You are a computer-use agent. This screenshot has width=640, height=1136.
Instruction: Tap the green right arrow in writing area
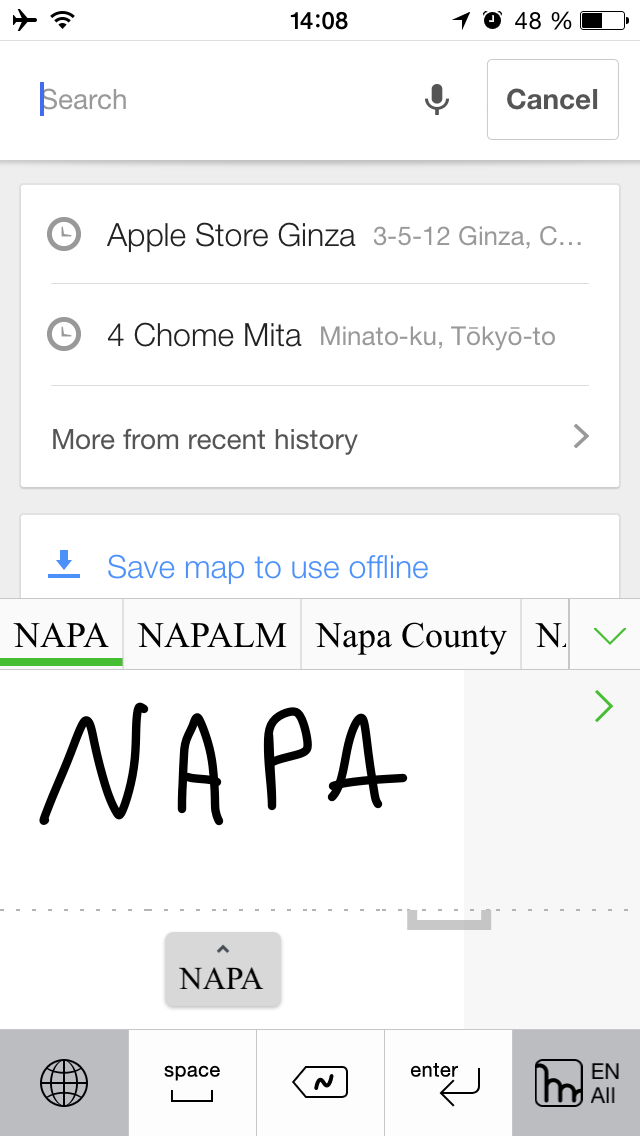(x=604, y=707)
